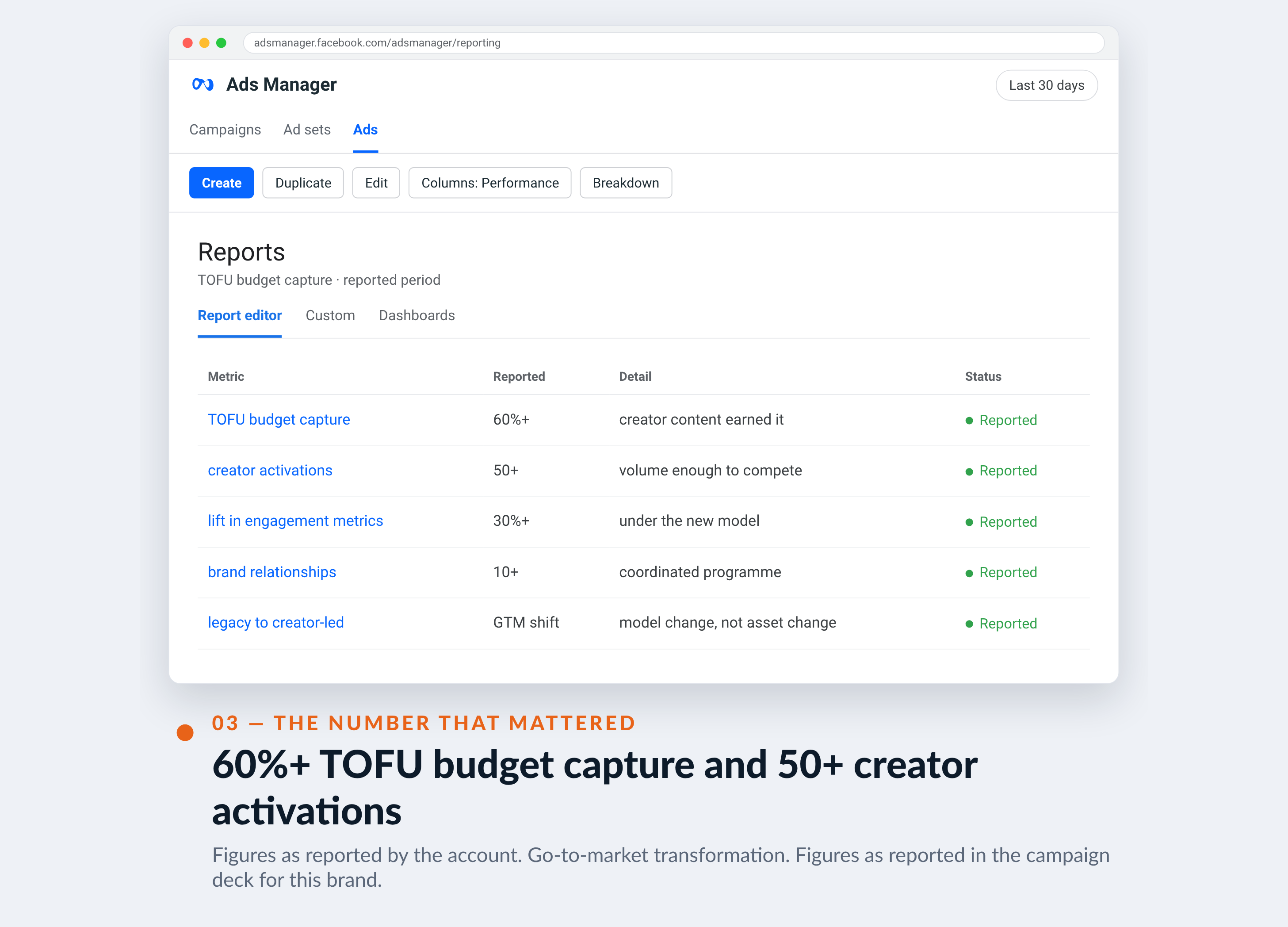Click the Duplicate button

tap(303, 183)
